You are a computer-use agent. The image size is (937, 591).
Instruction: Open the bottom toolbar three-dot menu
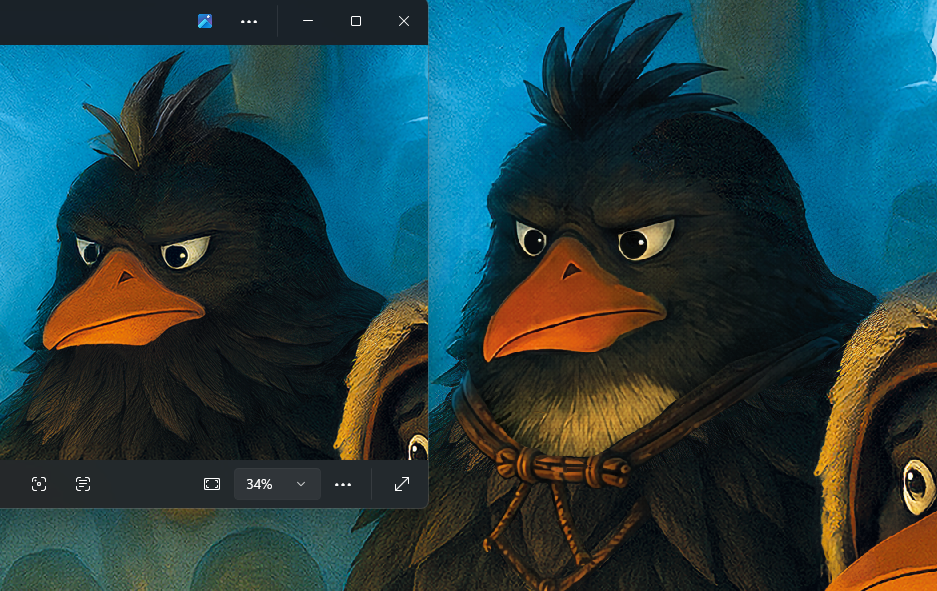click(343, 485)
